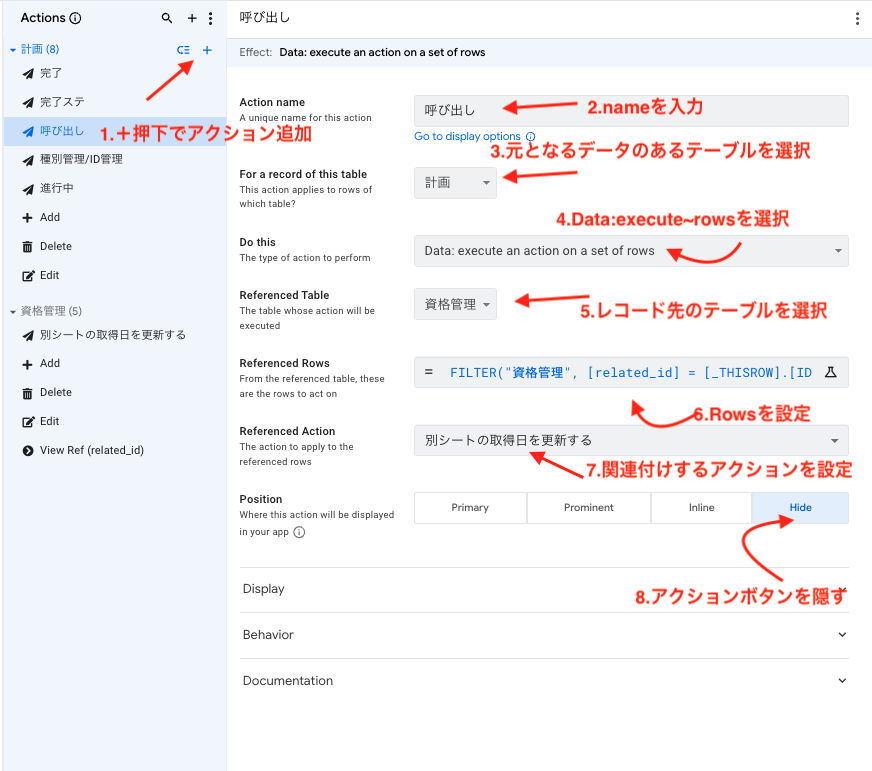
Task: Open the Do this action type dropdown
Action: click(631, 251)
